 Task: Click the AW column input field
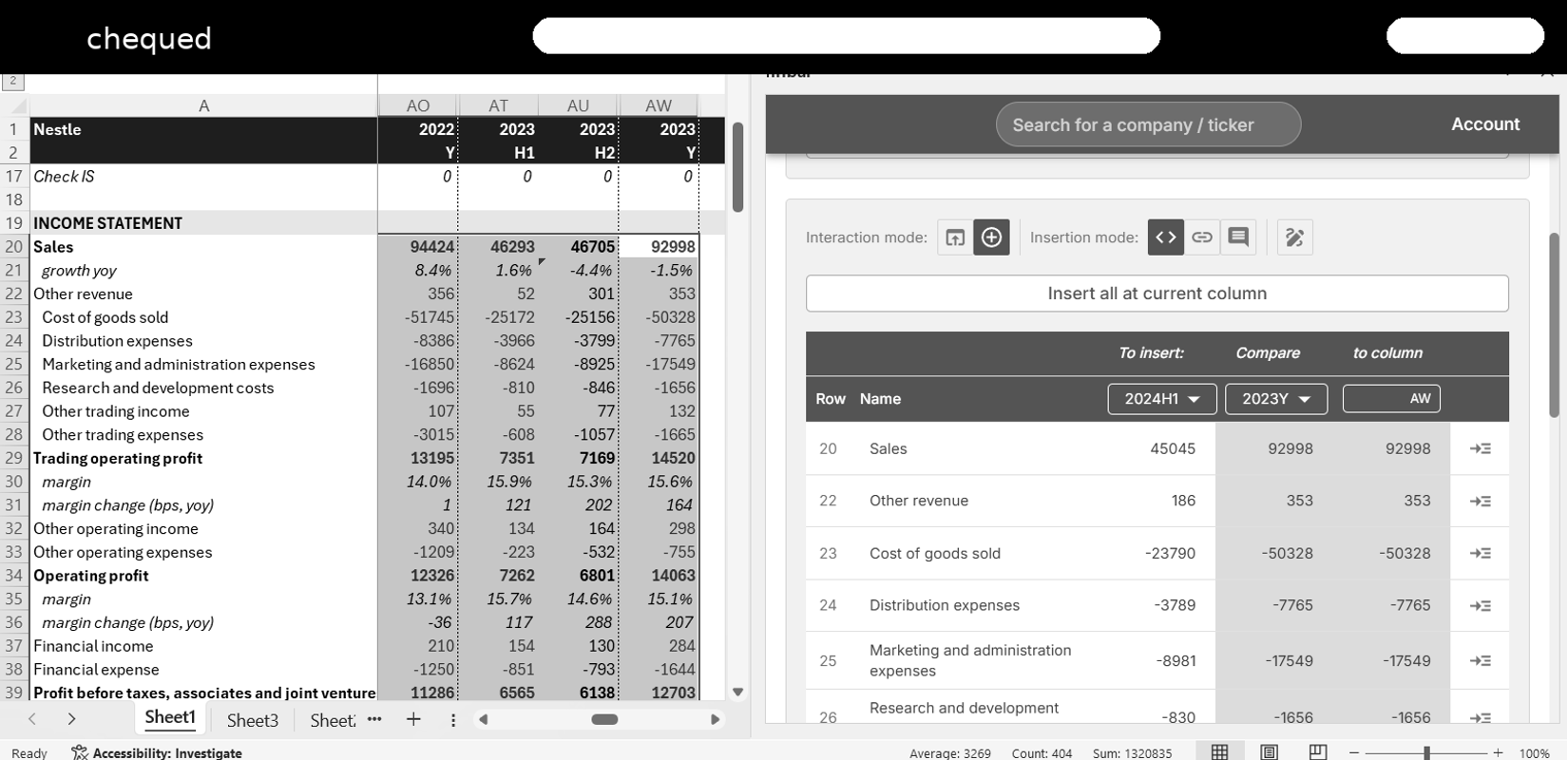[1391, 399]
